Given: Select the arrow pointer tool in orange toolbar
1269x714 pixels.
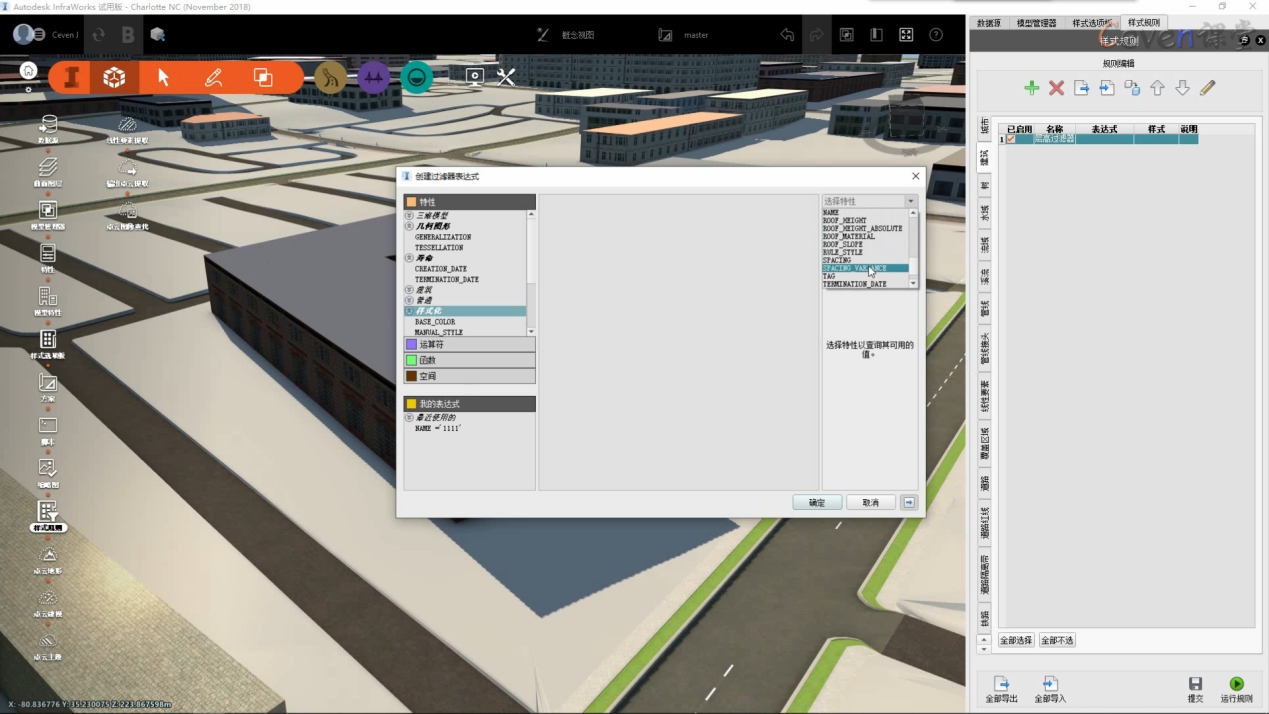Looking at the screenshot, I should 164,77.
